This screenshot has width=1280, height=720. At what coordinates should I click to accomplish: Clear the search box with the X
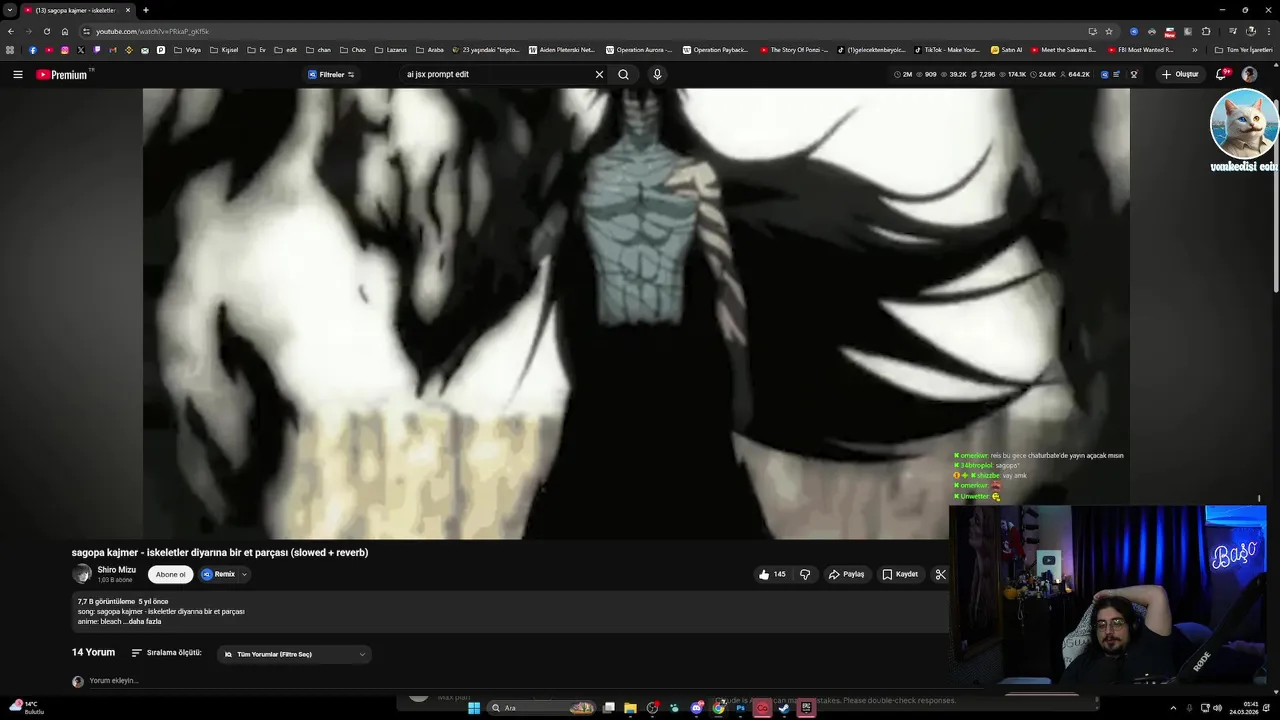point(599,74)
